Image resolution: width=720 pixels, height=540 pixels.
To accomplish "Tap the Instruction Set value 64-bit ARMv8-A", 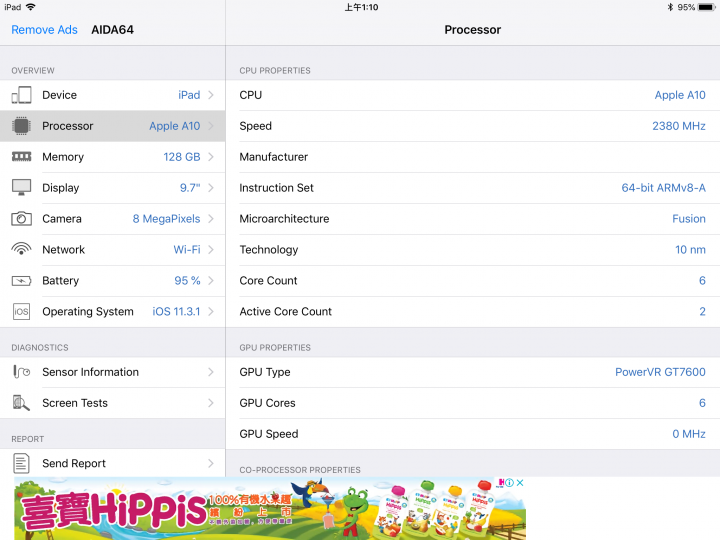I will [x=664, y=188].
